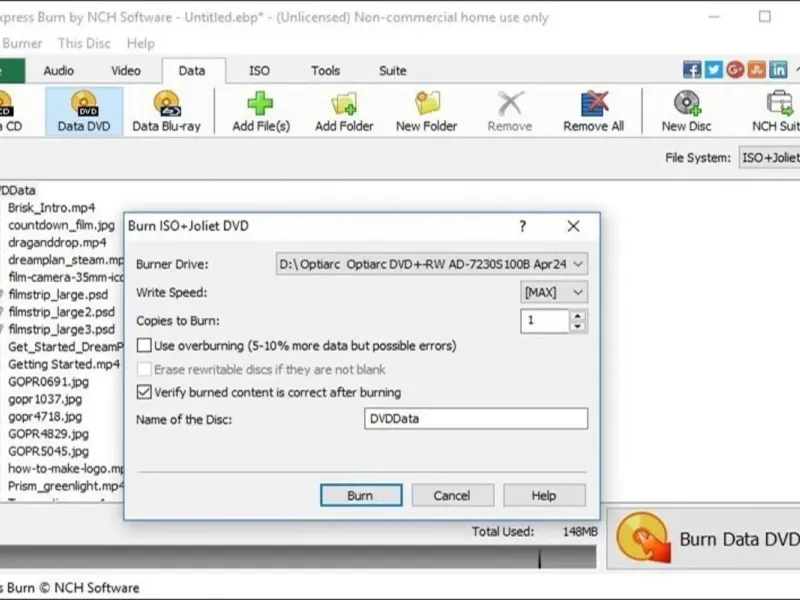Viewport: 800px width, 600px height.
Task: Click the Burn button in dialog
Action: pos(361,495)
